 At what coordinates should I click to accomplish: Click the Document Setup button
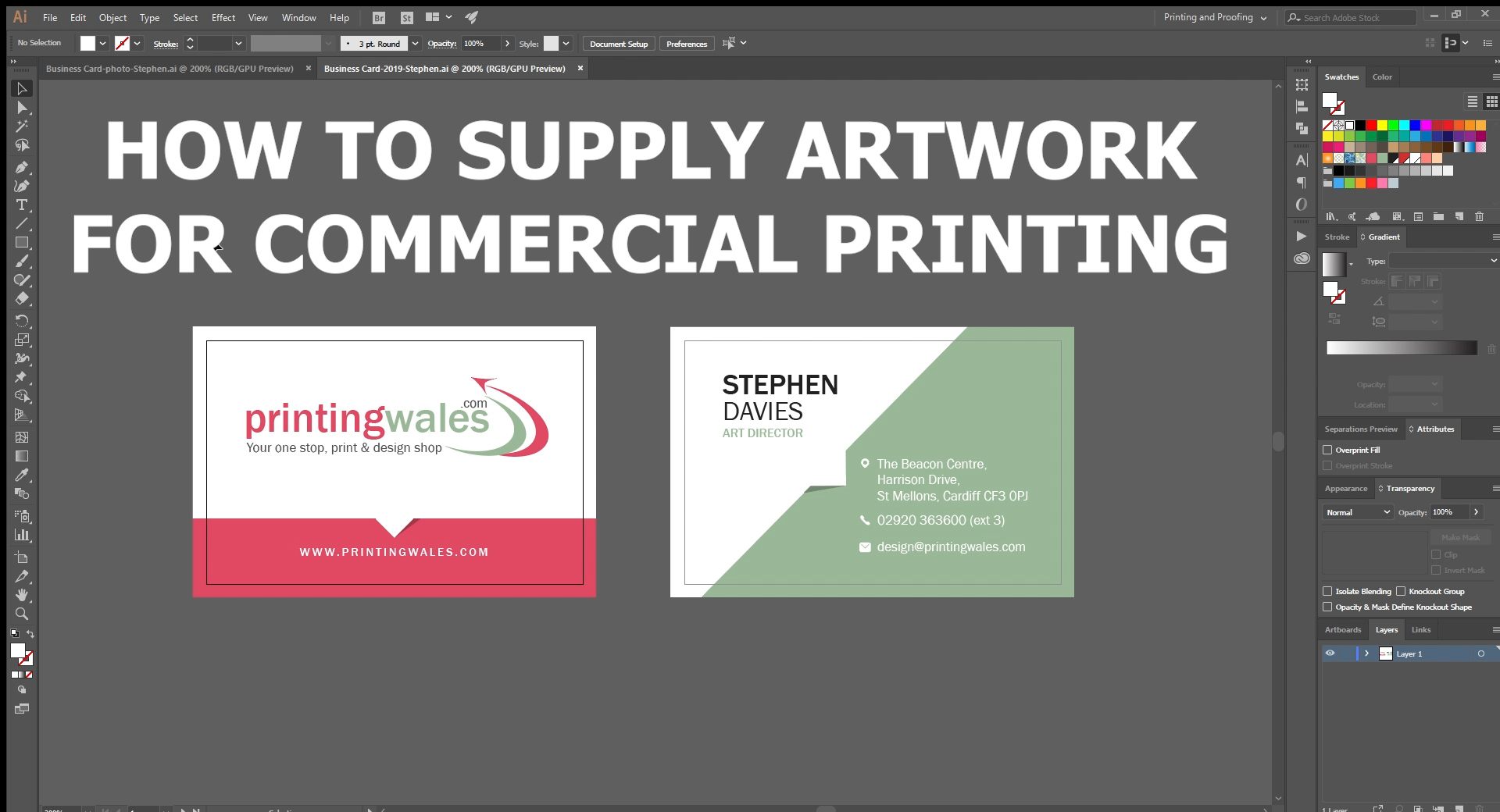pyautogui.click(x=618, y=44)
